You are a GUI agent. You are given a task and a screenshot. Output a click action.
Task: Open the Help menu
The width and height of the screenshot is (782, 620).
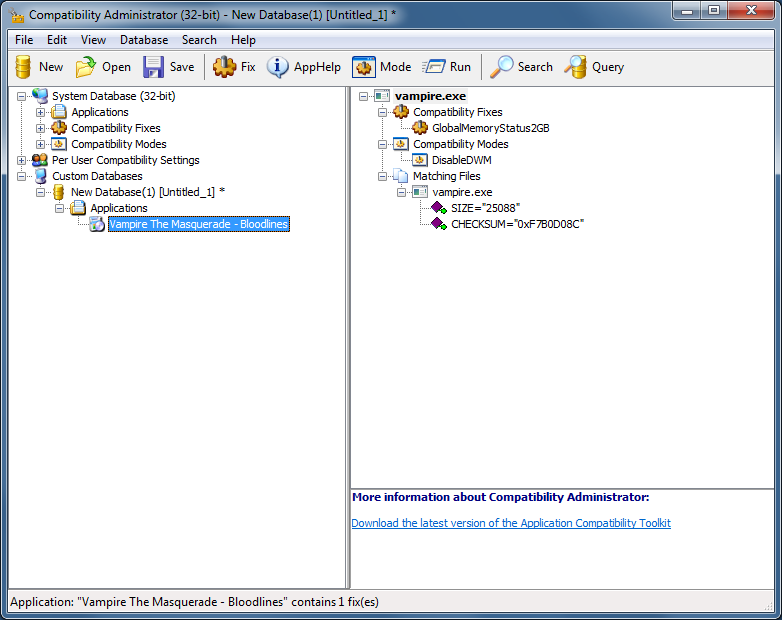coord(243,40)
